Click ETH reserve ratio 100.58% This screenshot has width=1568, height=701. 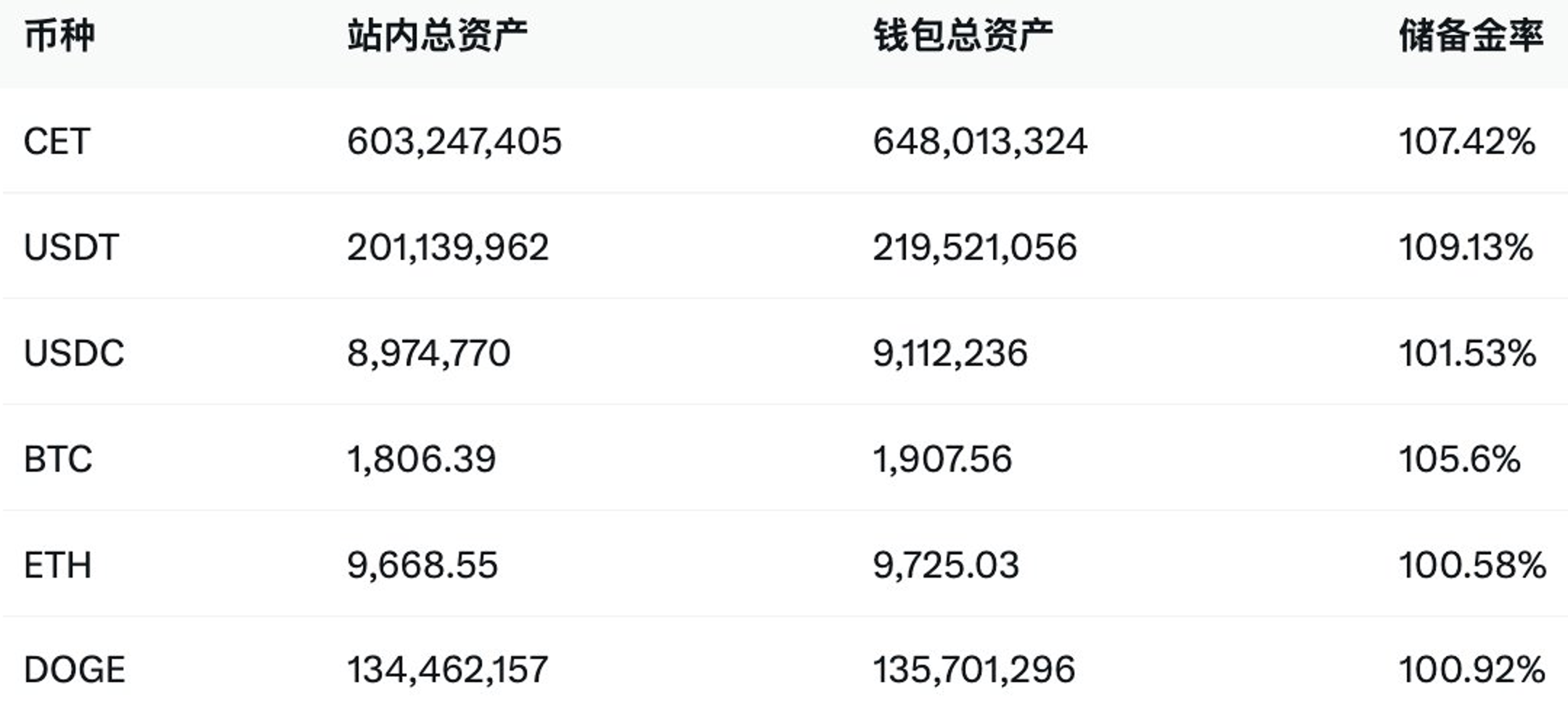click(x=1472, y=565)
